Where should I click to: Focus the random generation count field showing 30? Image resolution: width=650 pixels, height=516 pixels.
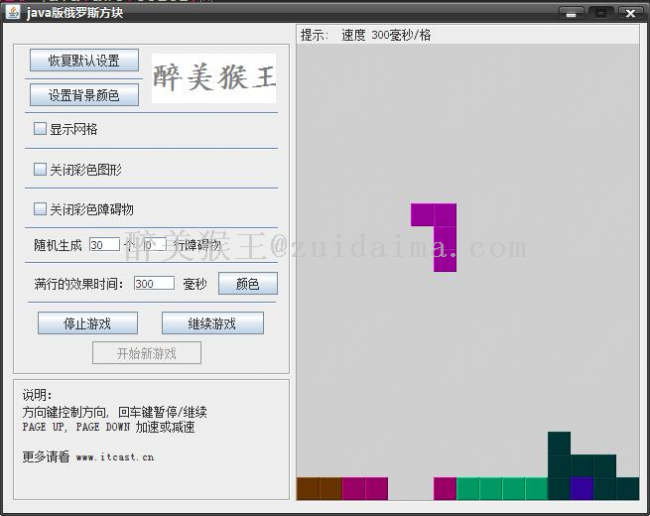[103, 245]
